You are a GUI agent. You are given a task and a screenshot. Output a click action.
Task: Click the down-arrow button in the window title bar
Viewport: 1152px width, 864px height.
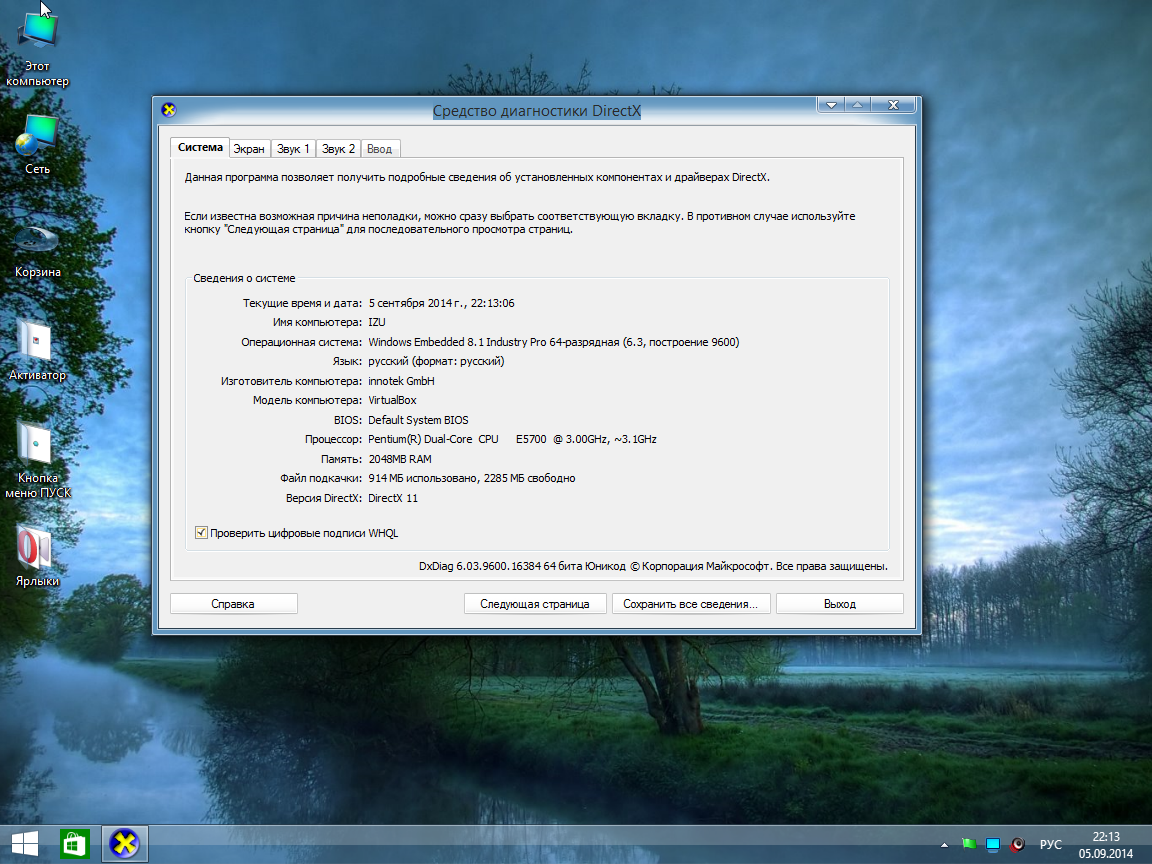pyautogui.click(x=831, y=105)
